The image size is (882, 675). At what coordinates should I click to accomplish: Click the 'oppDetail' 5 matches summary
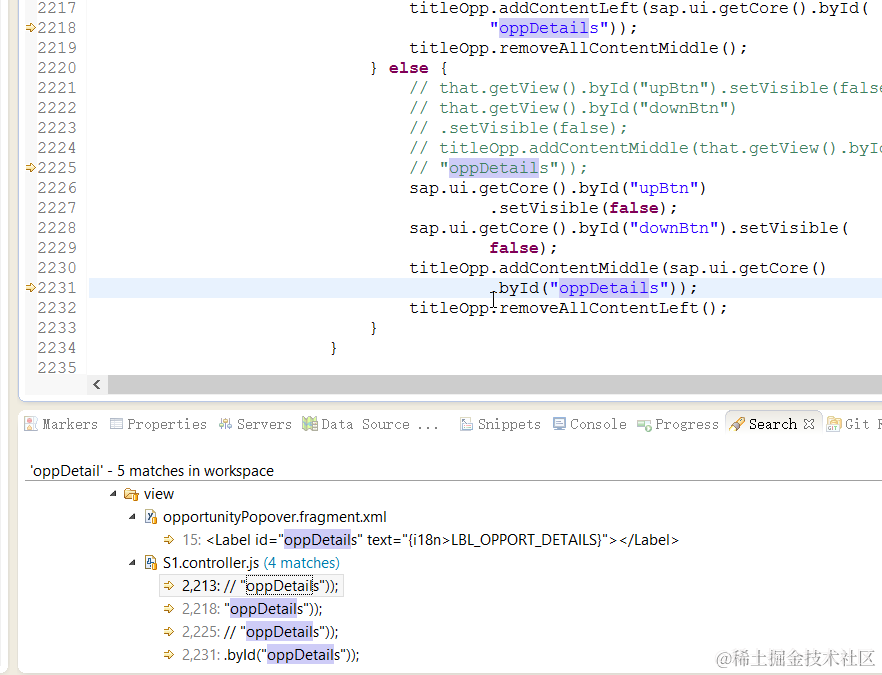click(x=152, y=471)
